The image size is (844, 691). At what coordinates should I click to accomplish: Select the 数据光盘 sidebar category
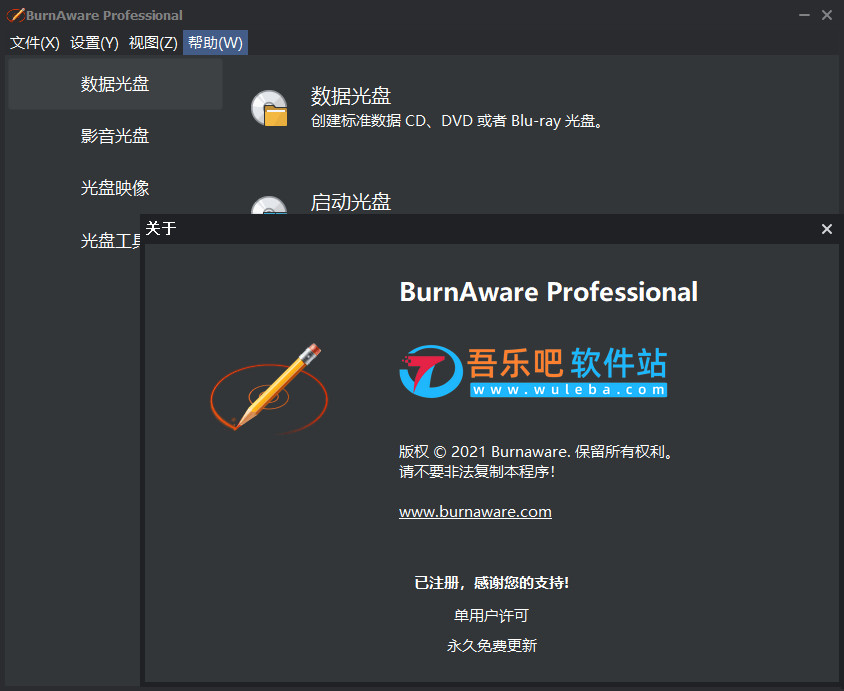pyautogui.click(x=115, y=84)
